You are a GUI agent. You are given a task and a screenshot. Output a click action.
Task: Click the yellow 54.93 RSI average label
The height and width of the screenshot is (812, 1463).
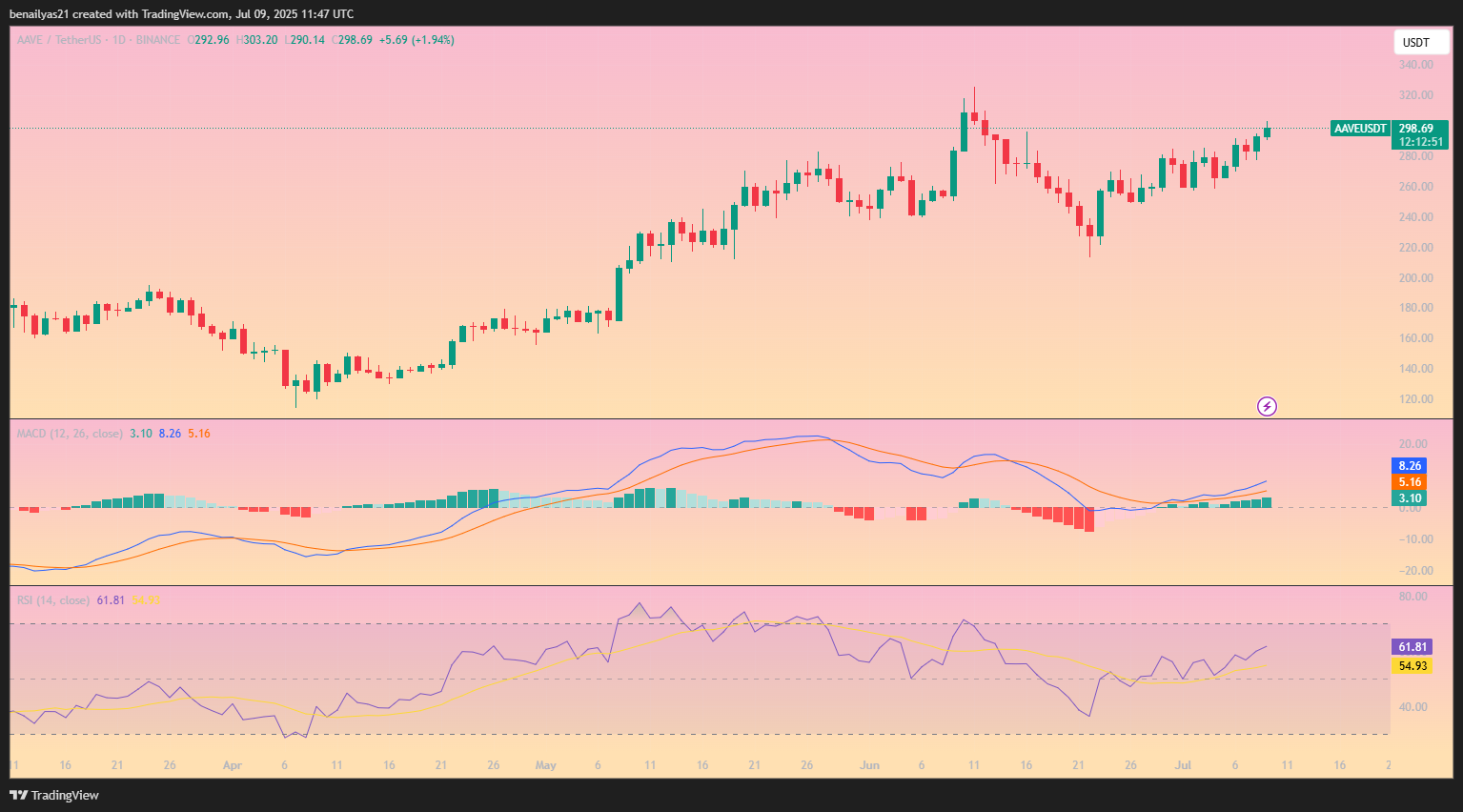click(x=1412, y=666)
